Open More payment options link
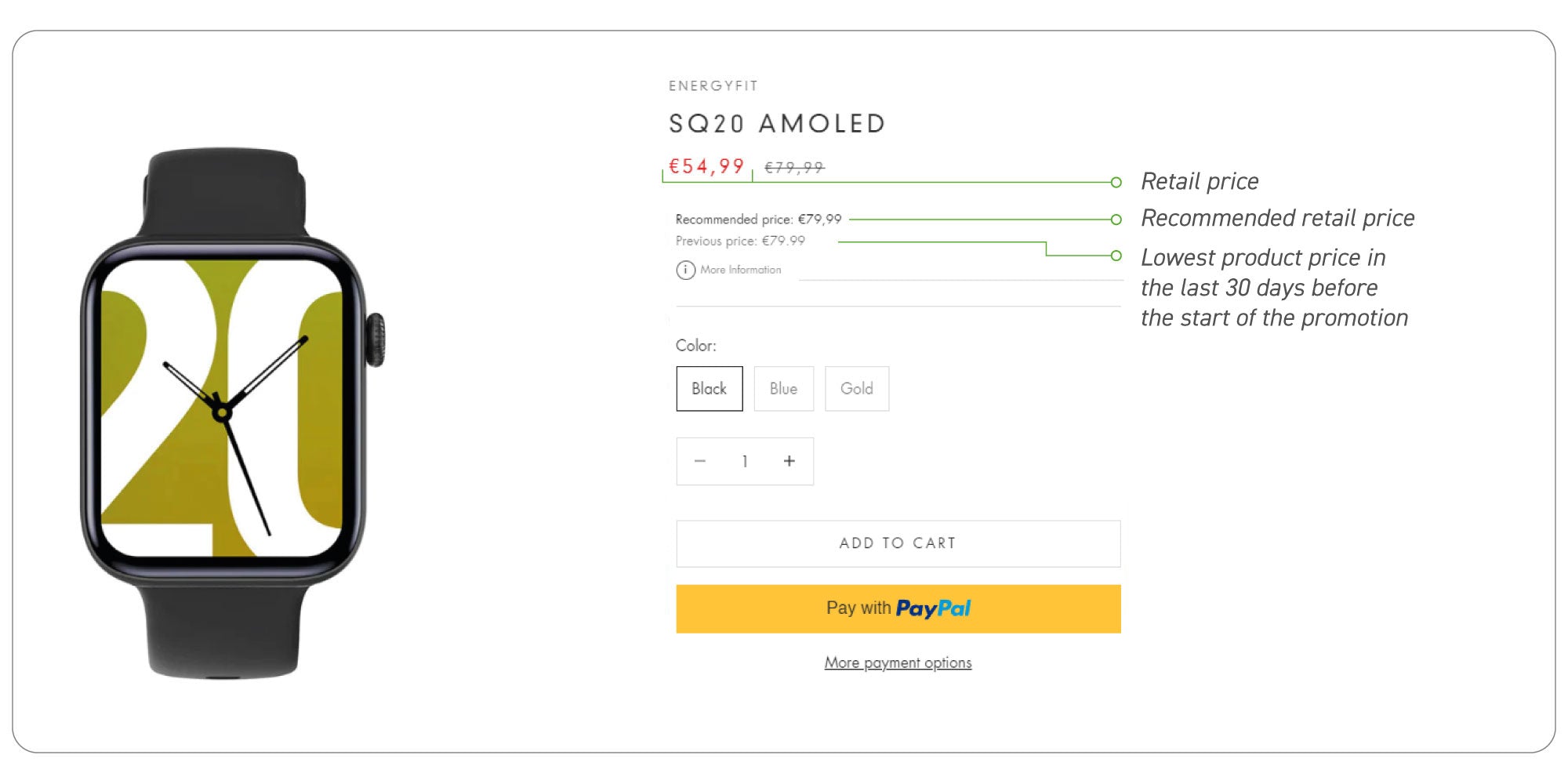 898,663
